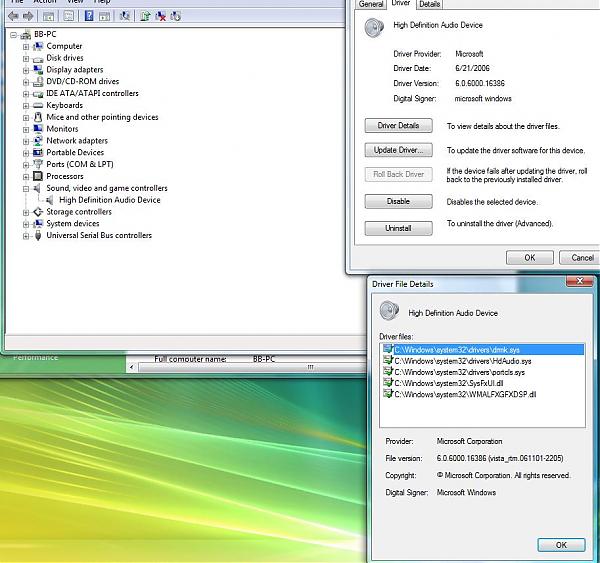The width and height of the screenshot is (600, 563).
Task: Click the Storage controllers category icon
Action: [38, 212]
